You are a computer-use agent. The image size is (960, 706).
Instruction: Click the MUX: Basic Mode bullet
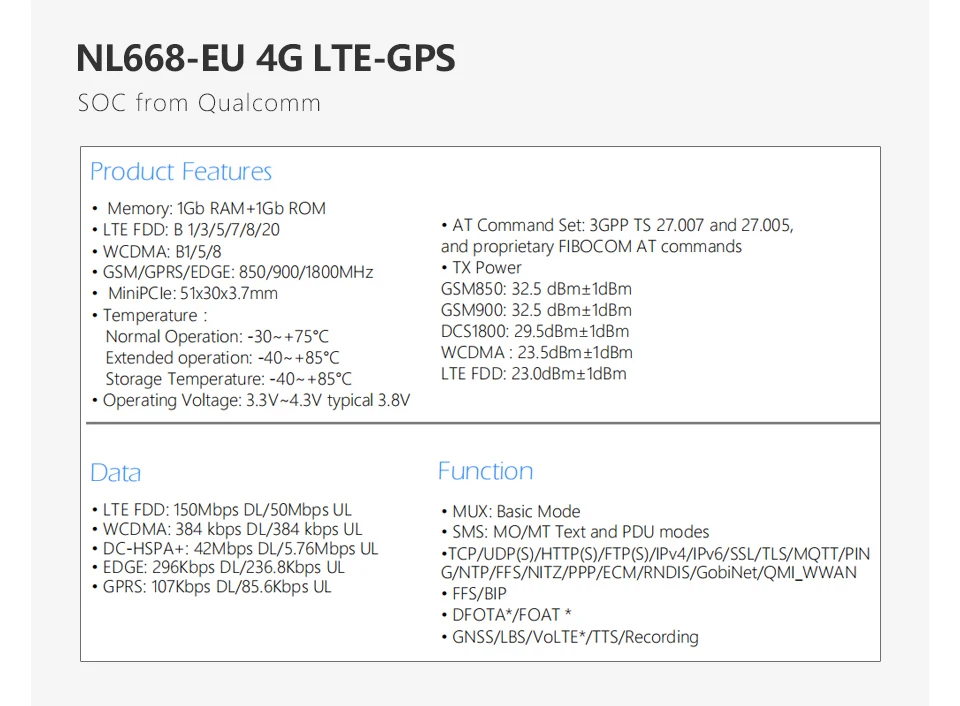[515, 512]
